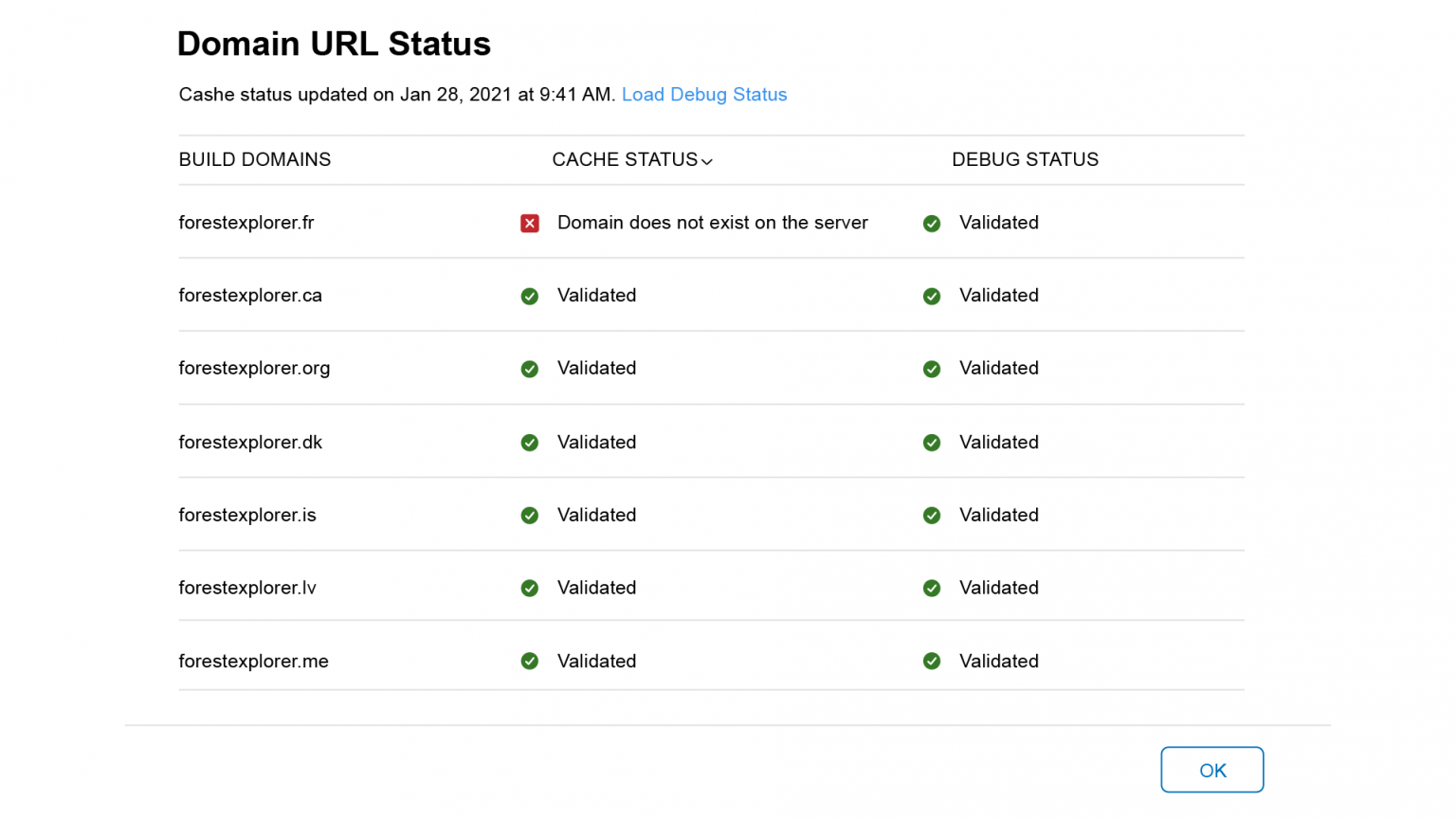Click cache validated checkmark for forestexplorer.me
1456x819 pixels.
pyautogui.click(x=530, y=662)
